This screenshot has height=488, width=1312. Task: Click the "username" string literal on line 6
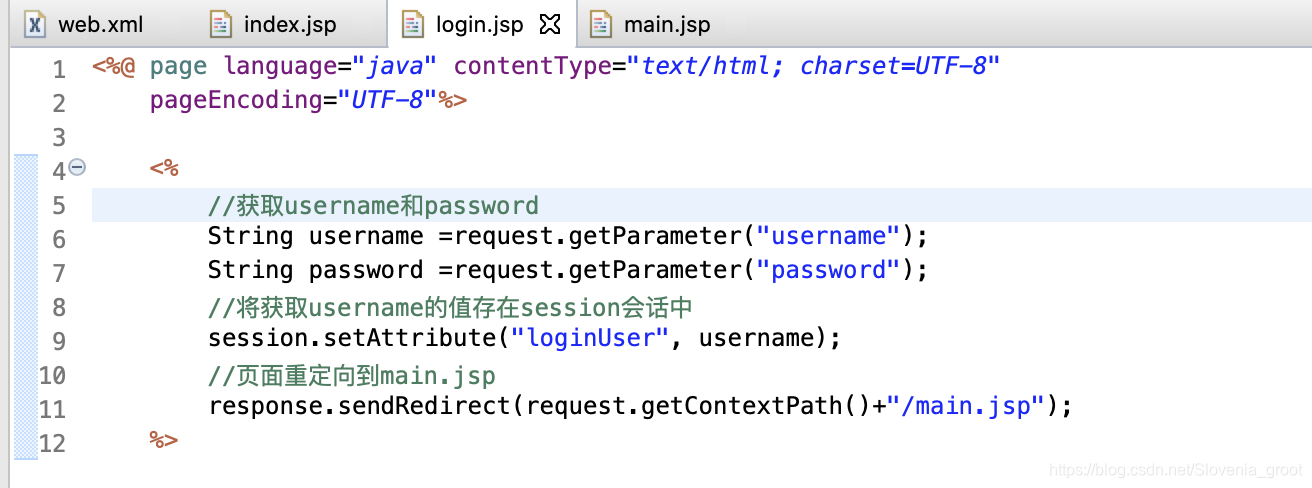(829, 237)
